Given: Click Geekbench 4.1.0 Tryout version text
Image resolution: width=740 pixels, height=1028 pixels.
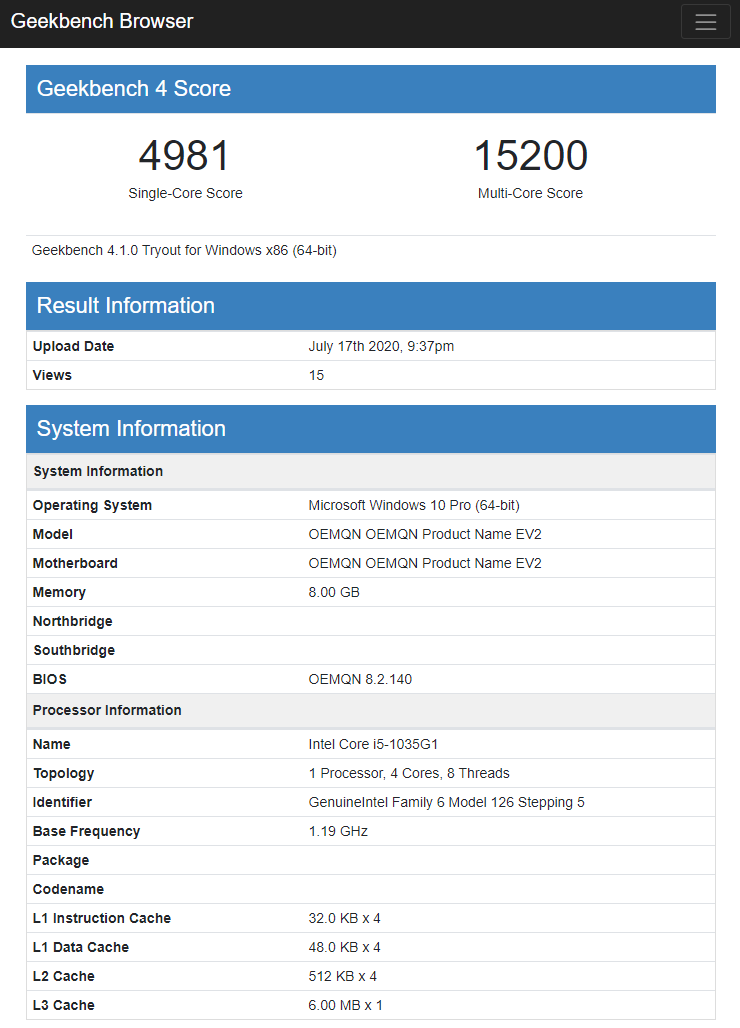Looking at the screenshot, I should point(184,250).
